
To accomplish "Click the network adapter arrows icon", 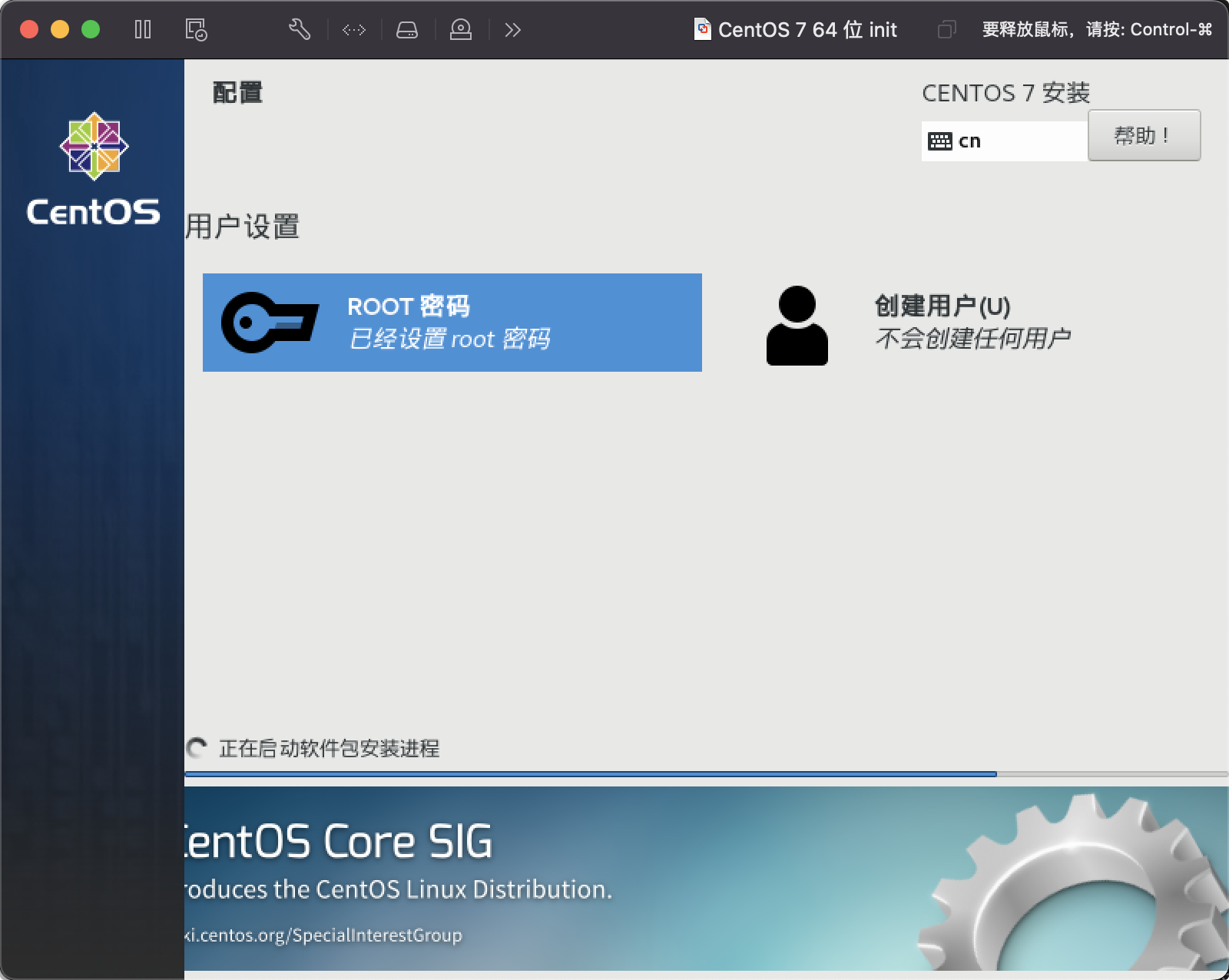I will coord(354,30).
